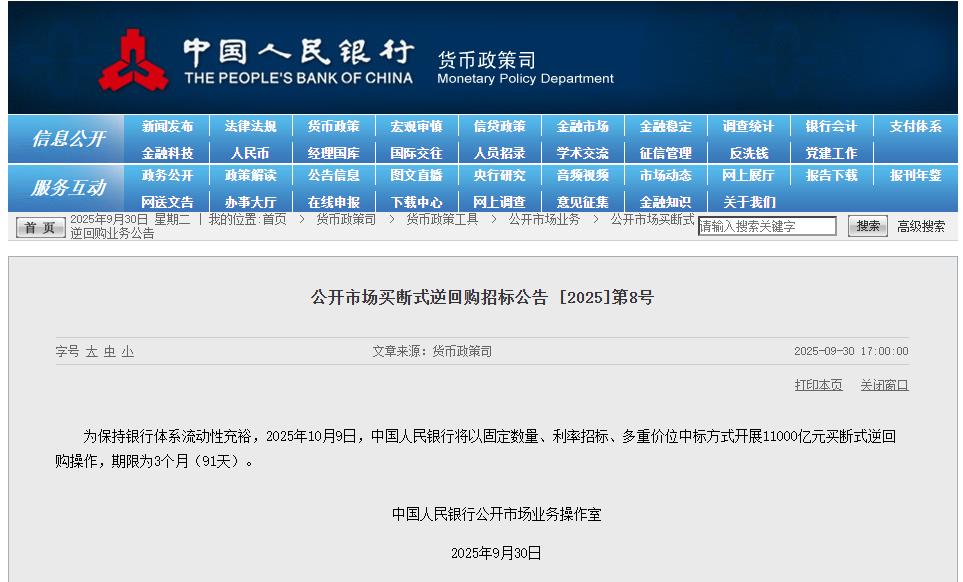The image size is (963, 582).
Task: Open the 下载中心 section
Action: click(x=416, y=200)
